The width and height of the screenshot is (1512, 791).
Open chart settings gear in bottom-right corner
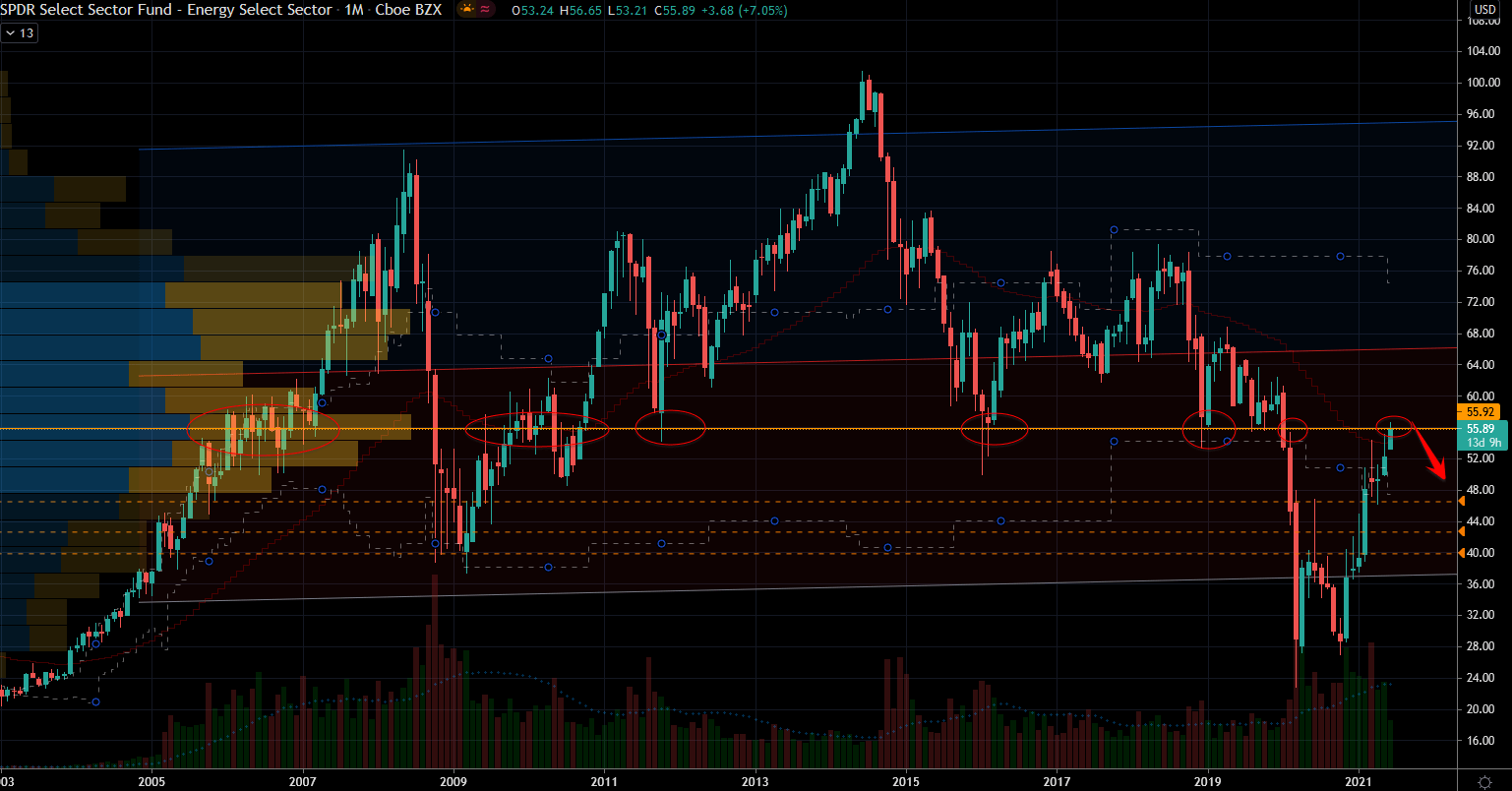click(1483, 780)
